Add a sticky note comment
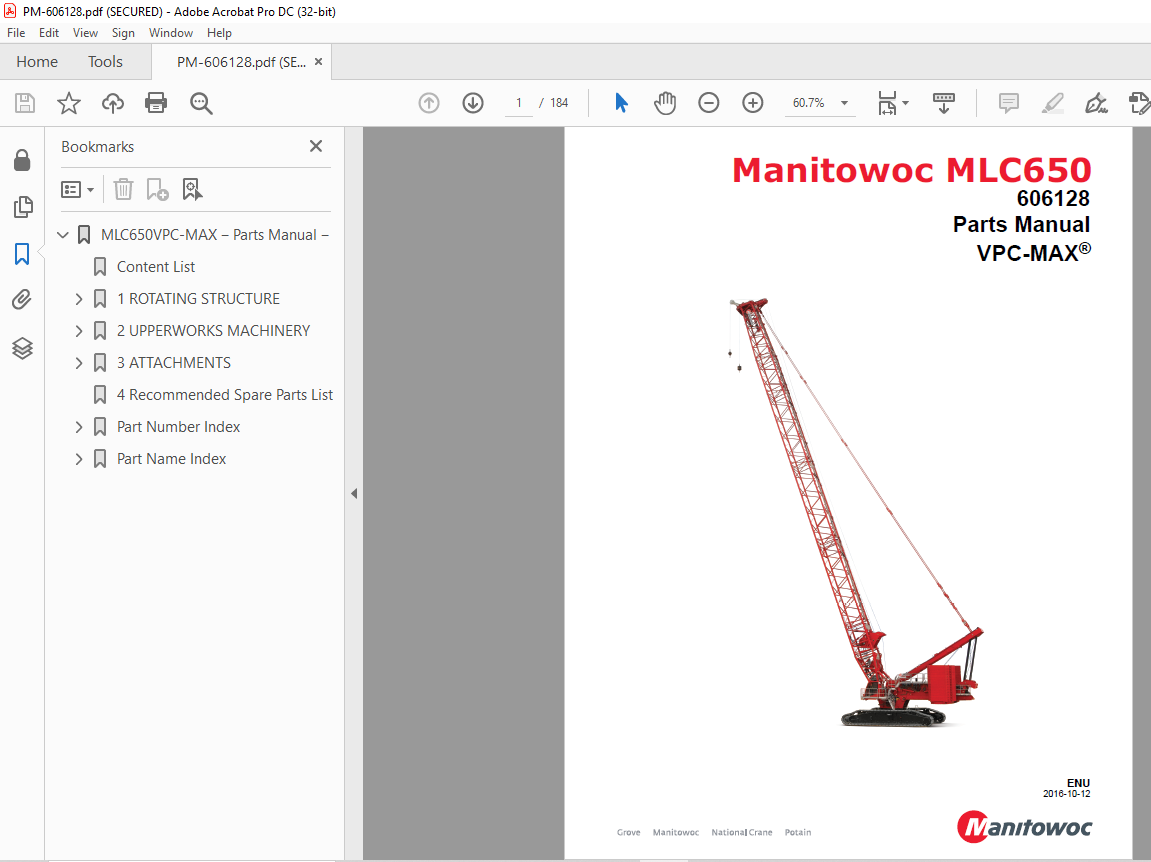 coord(1009,103)
